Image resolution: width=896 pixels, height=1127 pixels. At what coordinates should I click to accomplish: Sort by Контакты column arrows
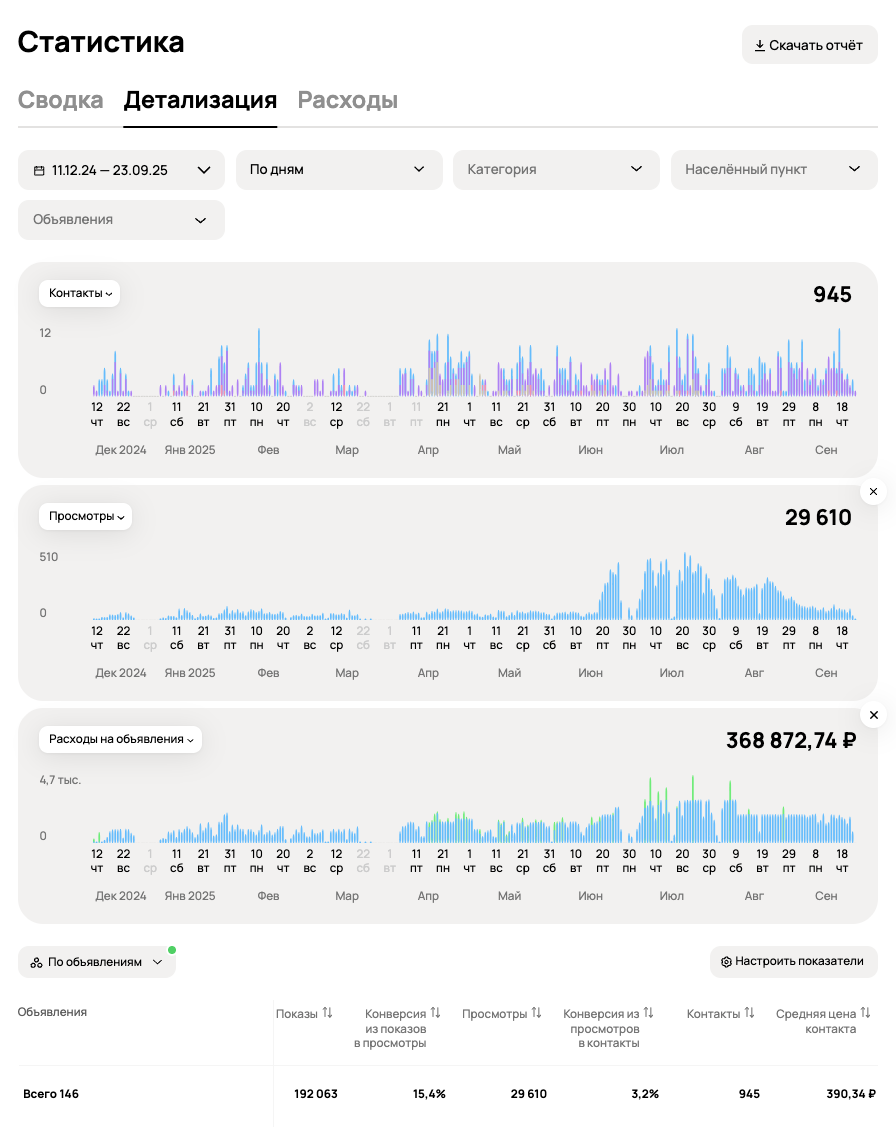point(749,1014)
